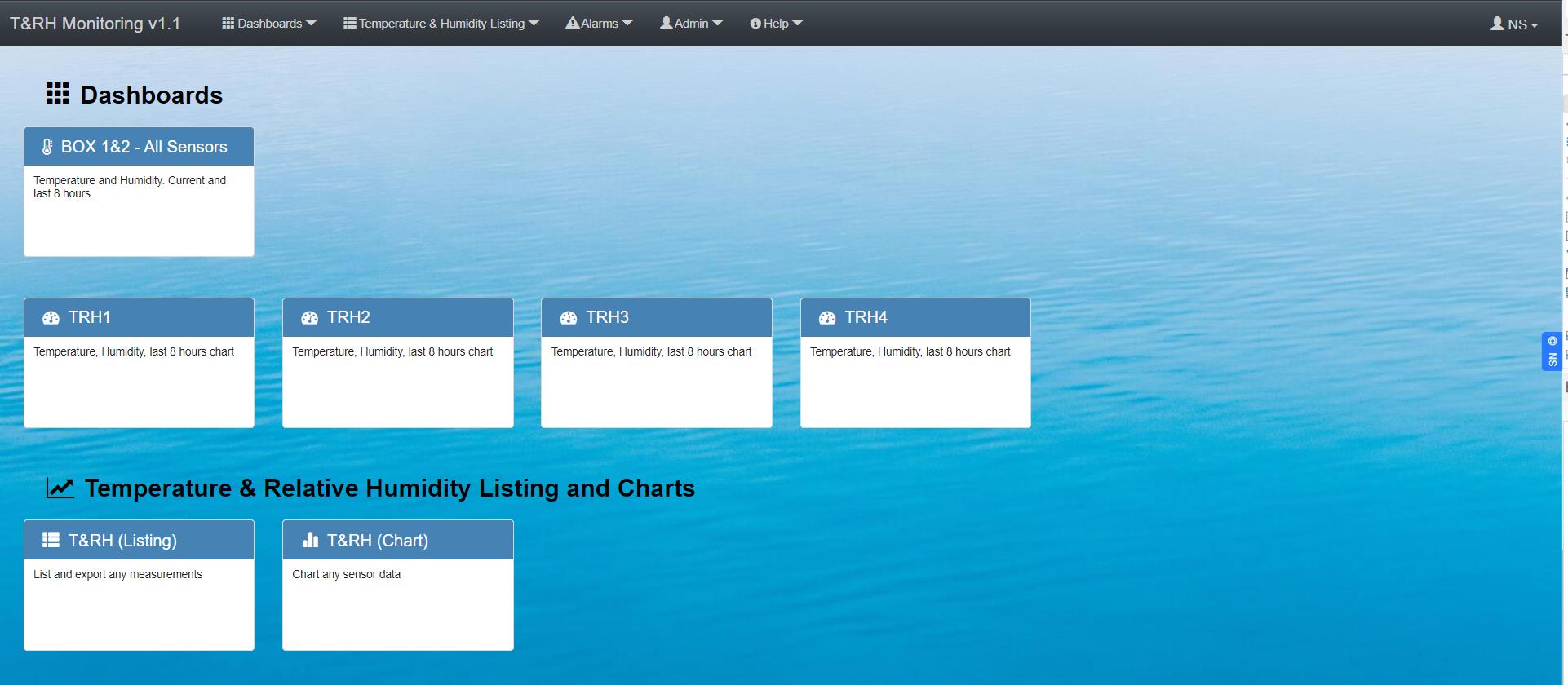Open the BOX 1&2 - All Sensors dashboard

tap(144, 147)
